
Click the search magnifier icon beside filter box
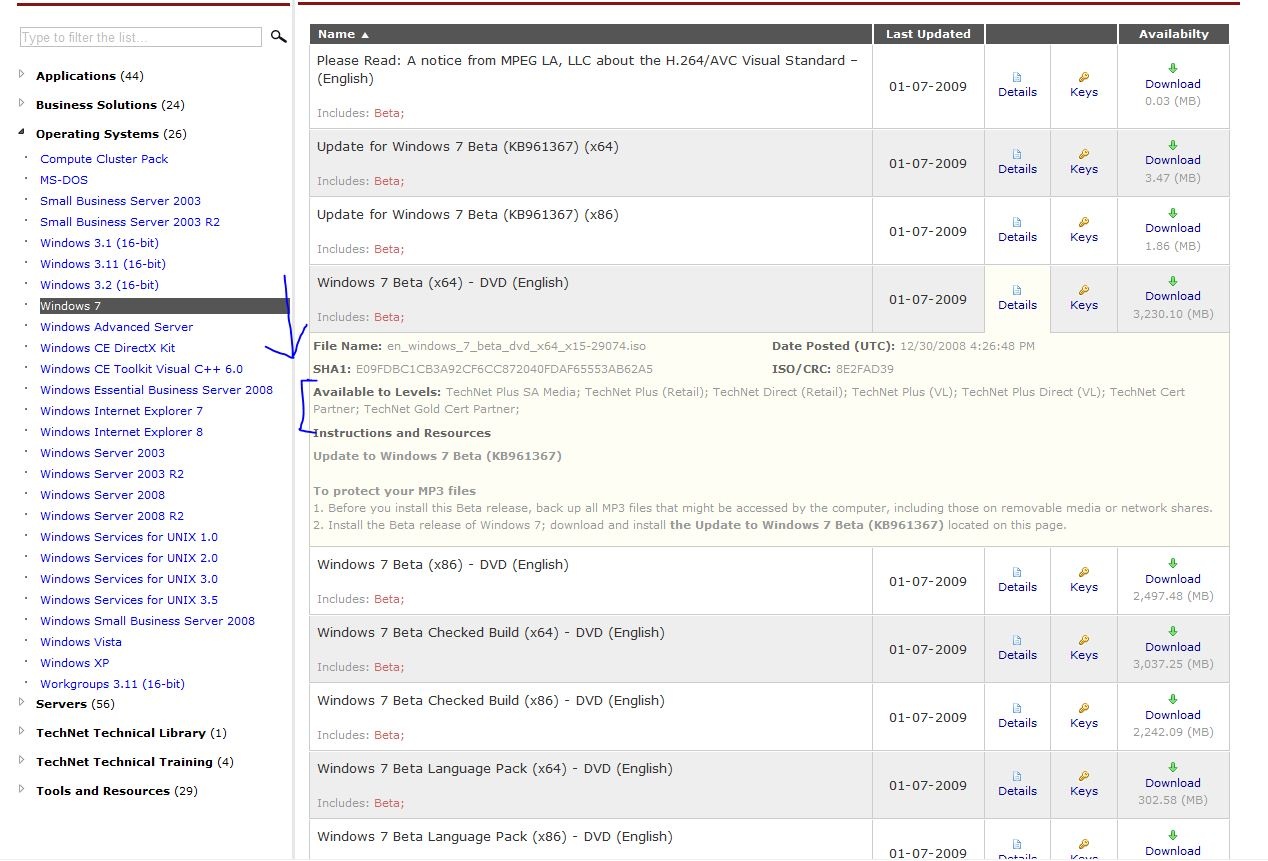click(279, 37)
